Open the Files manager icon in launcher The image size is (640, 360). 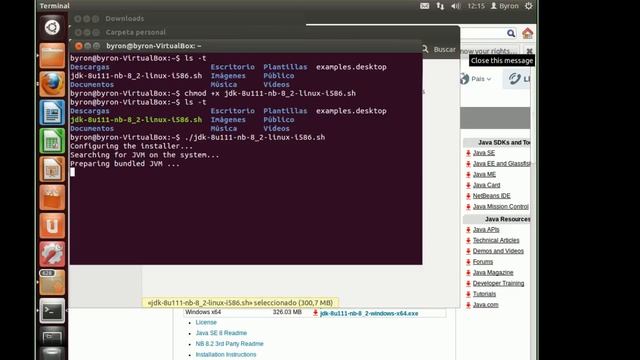(52, 56)
